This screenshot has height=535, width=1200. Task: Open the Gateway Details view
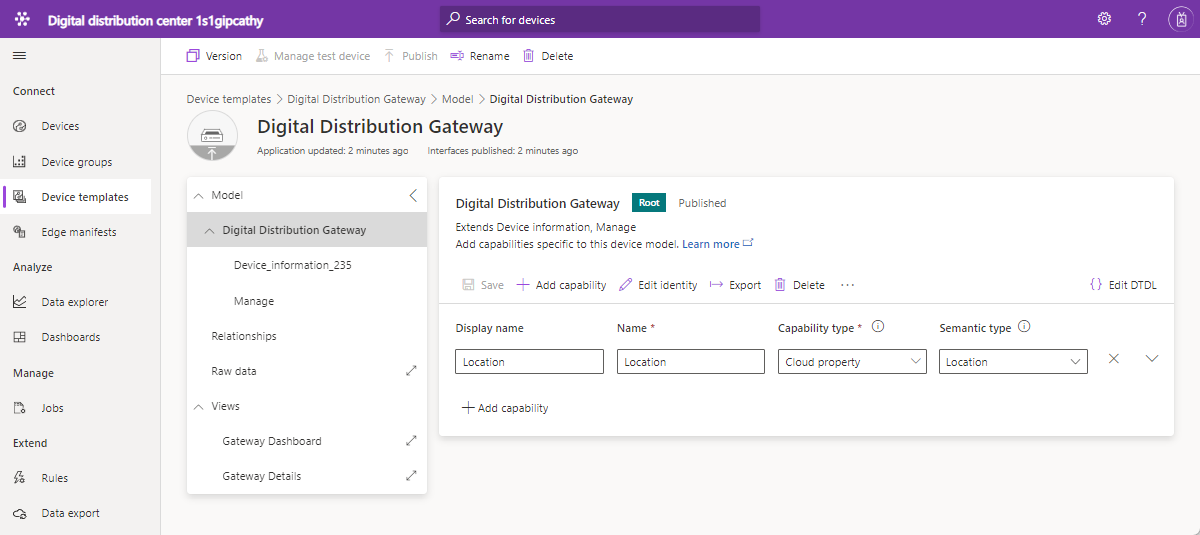[x=261, y=476]
